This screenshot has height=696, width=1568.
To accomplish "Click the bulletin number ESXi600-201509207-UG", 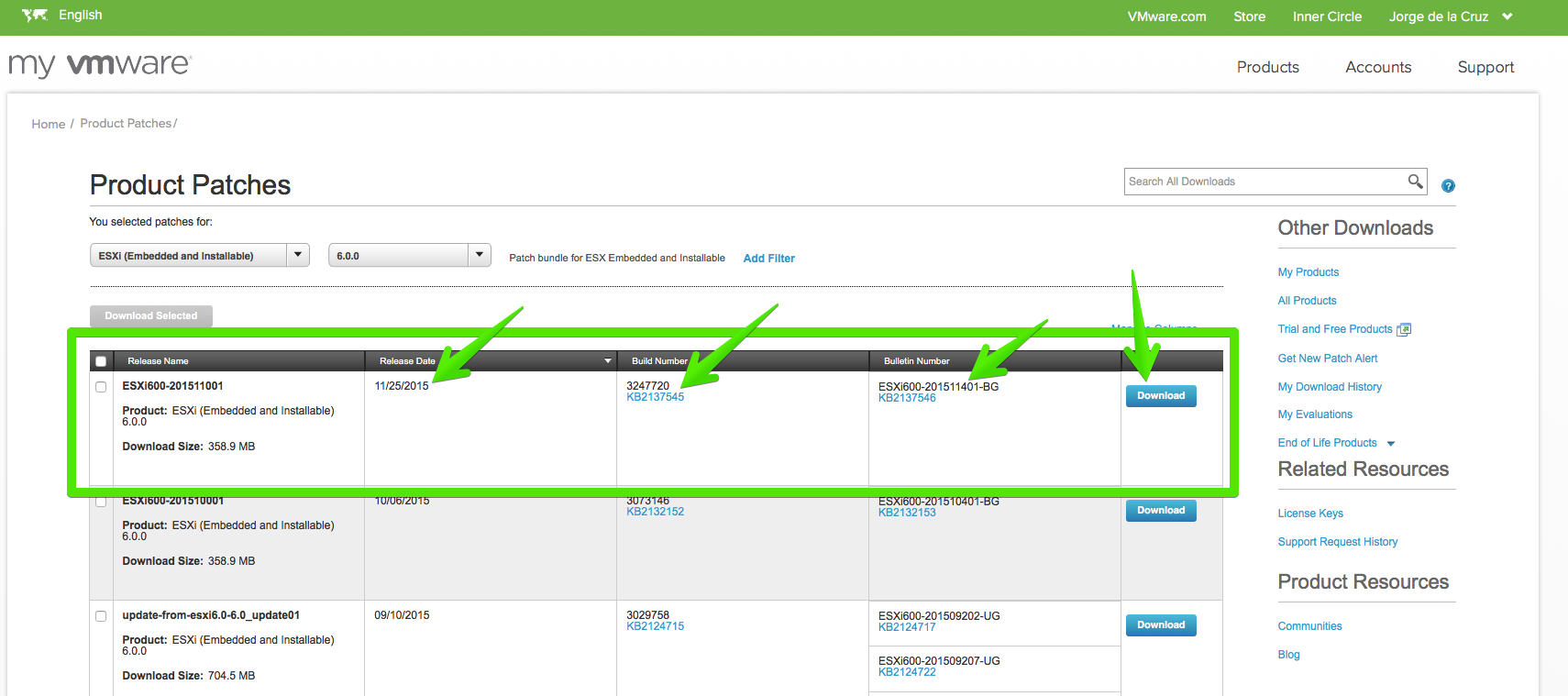I will click(939, 661).
